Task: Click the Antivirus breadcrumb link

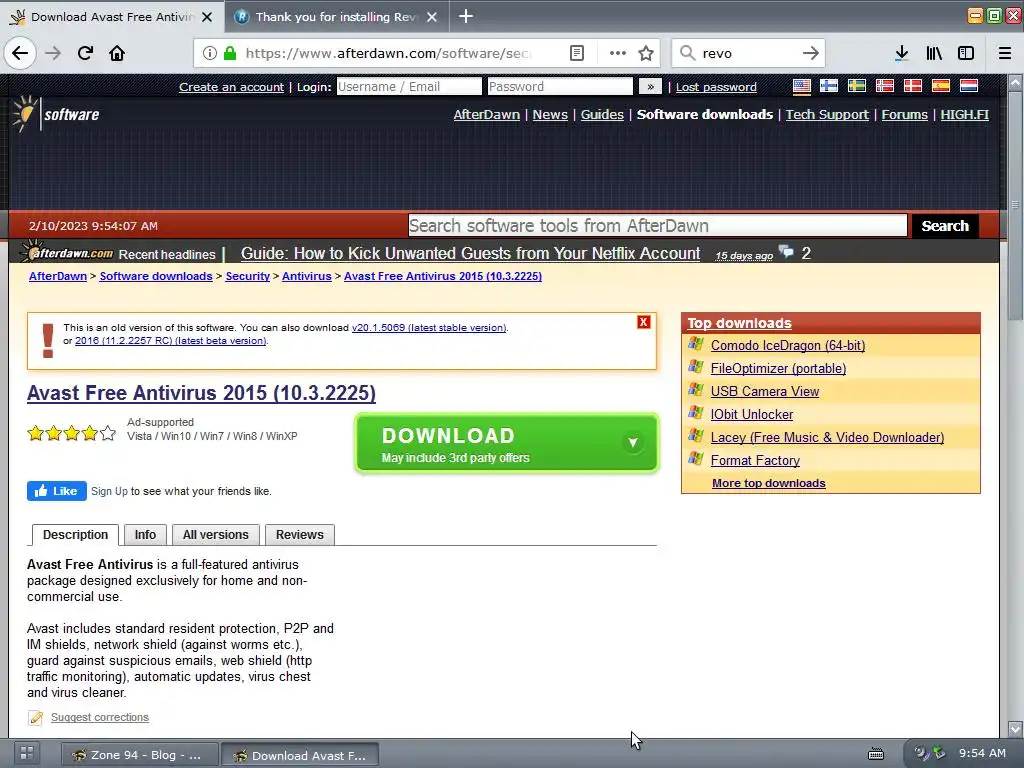Action: pyautogui.click(x=307, y=276)
